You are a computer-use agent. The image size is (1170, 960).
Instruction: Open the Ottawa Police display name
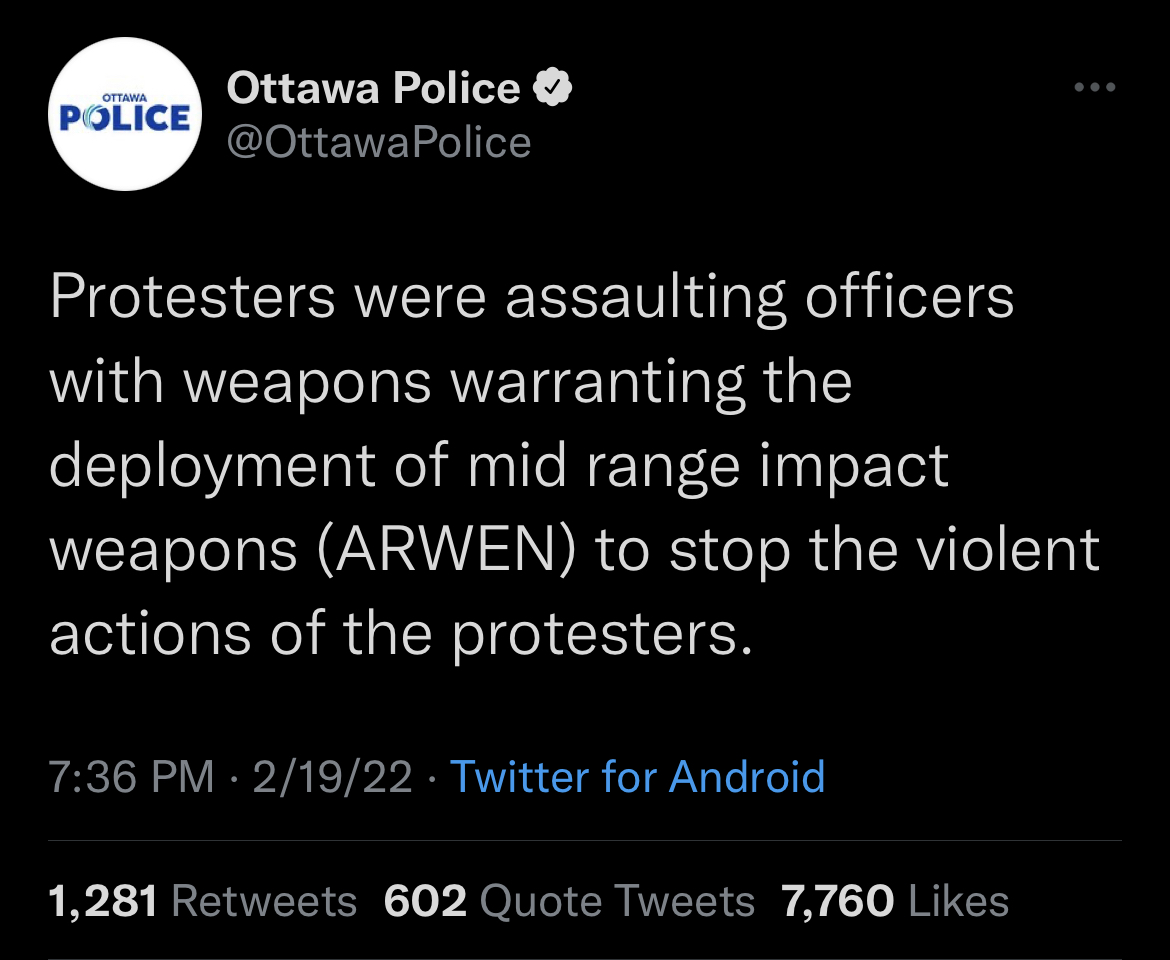point(373,88)
